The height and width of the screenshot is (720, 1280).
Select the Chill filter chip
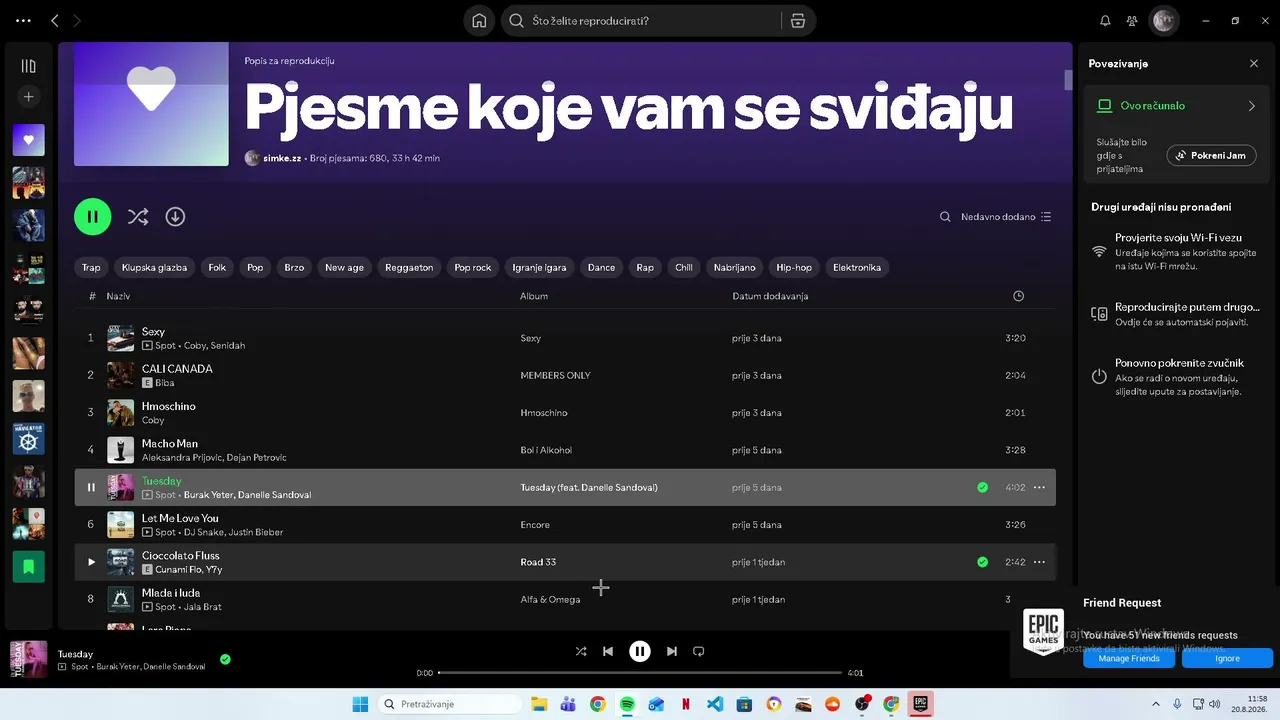coord(684,268)
